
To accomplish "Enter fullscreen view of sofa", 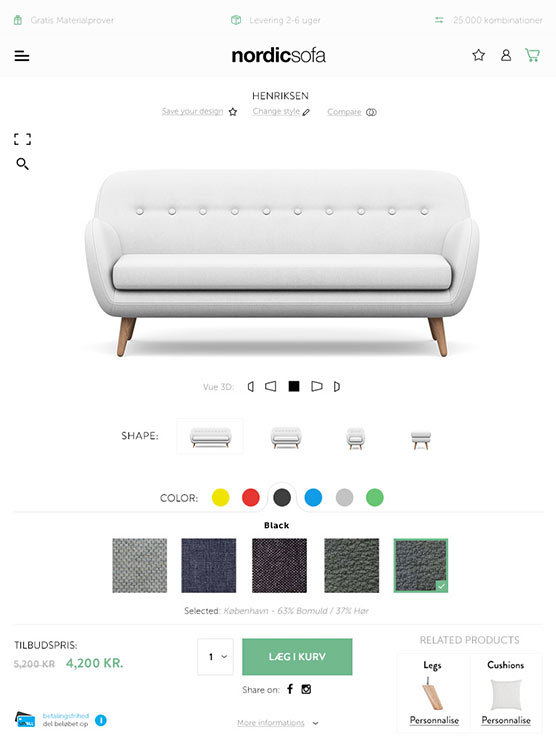I will (x=22, y=139).
